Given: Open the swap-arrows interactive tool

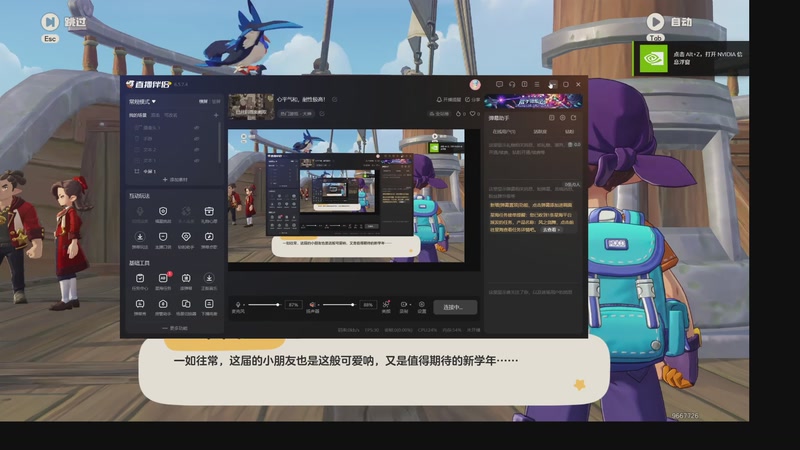Looking at the screenshot, I should coord(186,214).
